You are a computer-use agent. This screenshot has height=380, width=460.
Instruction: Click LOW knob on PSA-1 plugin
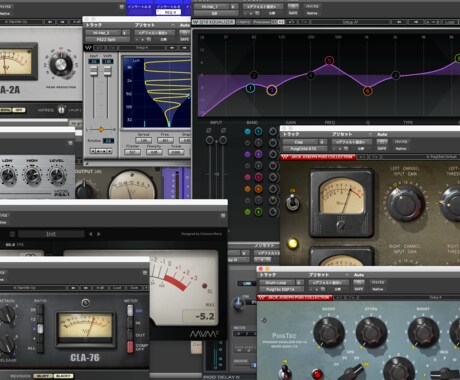8,176
